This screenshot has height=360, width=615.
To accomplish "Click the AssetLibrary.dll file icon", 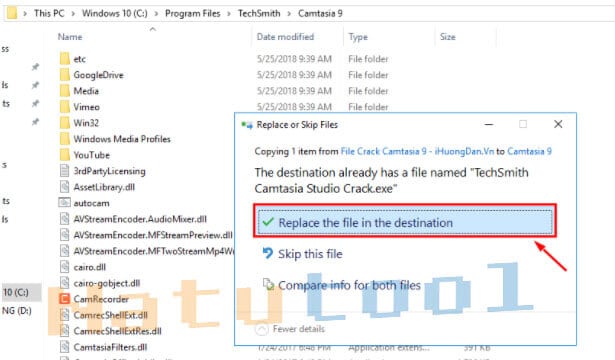I will 64,187.
